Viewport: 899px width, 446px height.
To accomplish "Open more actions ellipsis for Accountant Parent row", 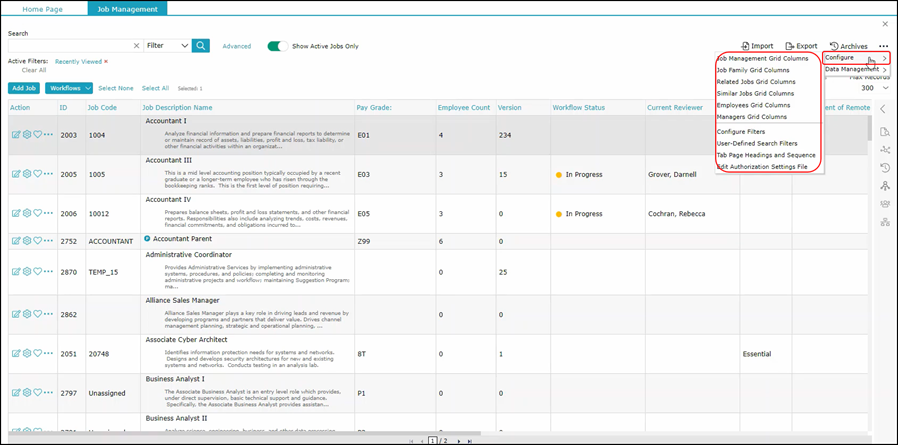I will click(49, 240).
